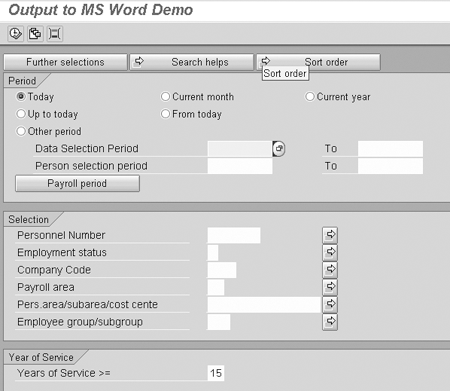Viewport: 450px width, 391px height.
Task: Click the Person selection period From field
Action: [240, 166]
